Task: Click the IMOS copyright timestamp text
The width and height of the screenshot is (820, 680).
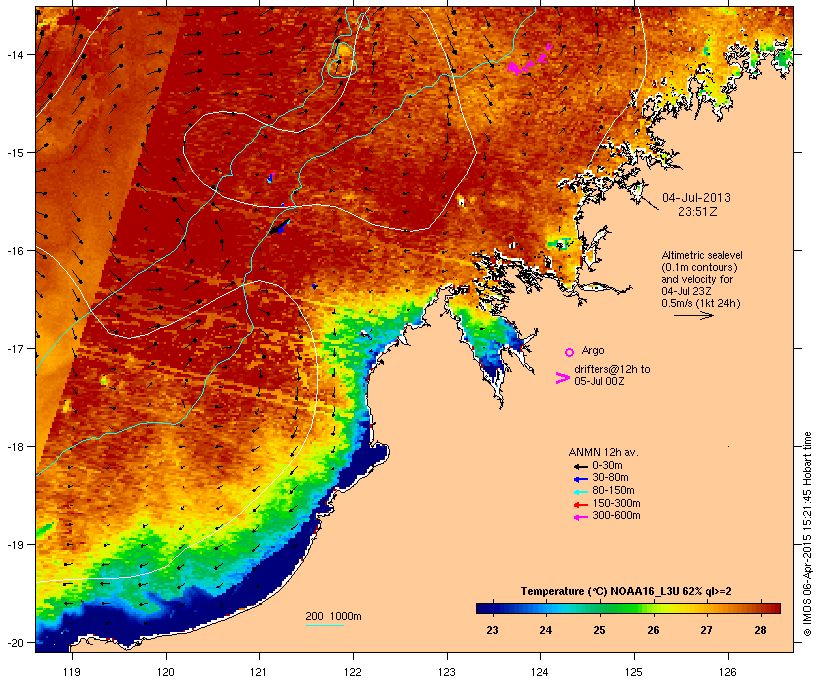Action: [x=807, y=534]
